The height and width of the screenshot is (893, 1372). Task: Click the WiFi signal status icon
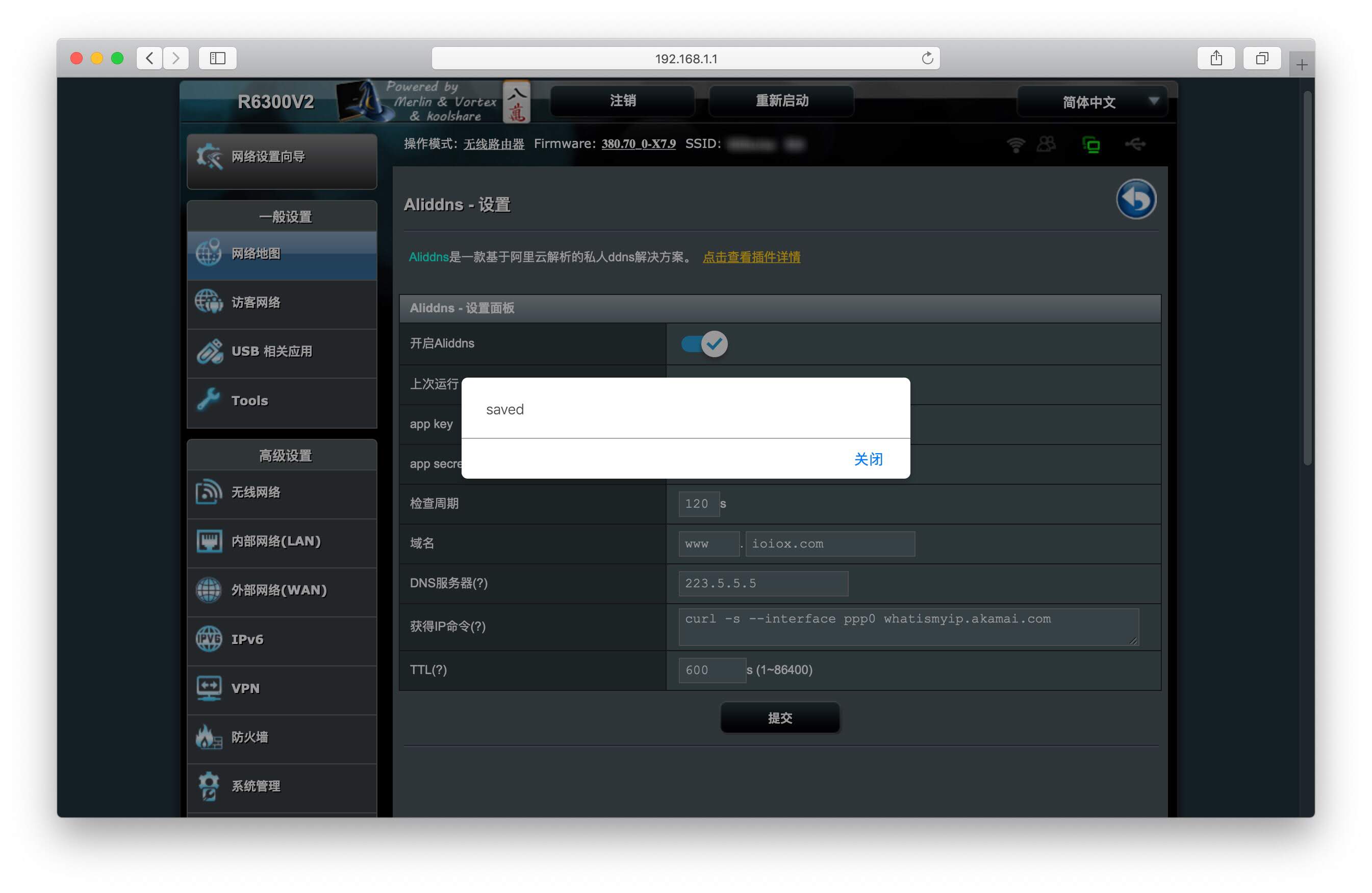(1016, 144)
